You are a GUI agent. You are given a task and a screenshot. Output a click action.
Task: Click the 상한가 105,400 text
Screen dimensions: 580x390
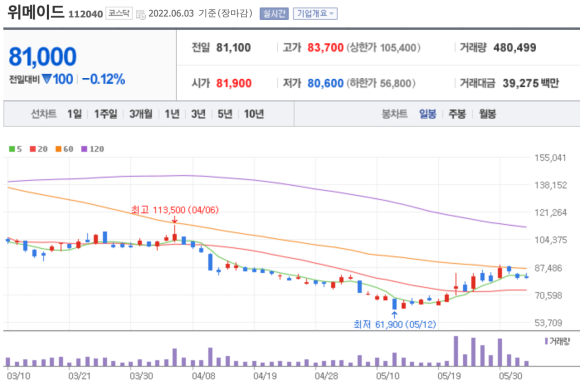(x=384, y=48)
